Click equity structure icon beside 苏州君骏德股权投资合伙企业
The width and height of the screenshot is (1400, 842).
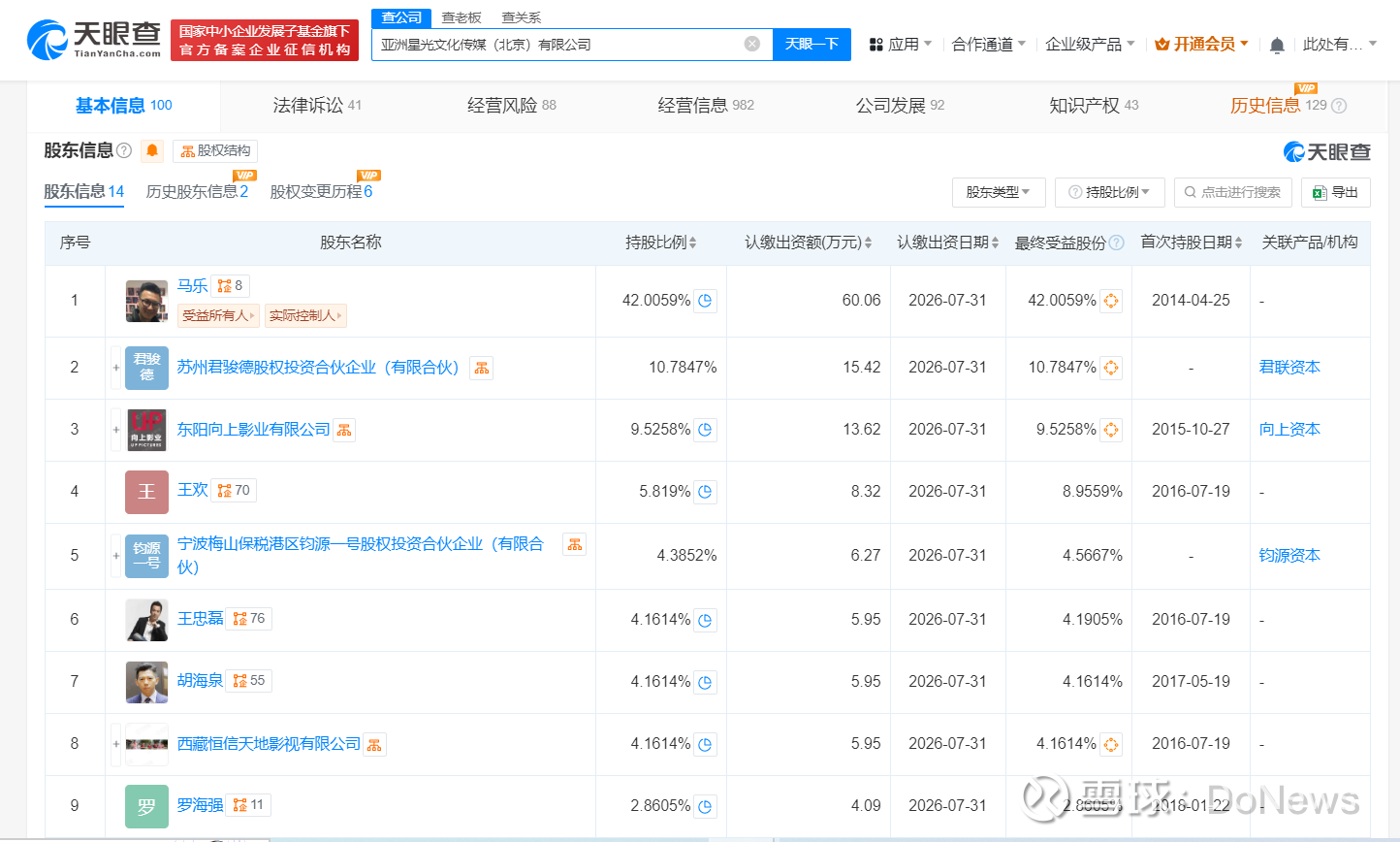pos(481,368)
